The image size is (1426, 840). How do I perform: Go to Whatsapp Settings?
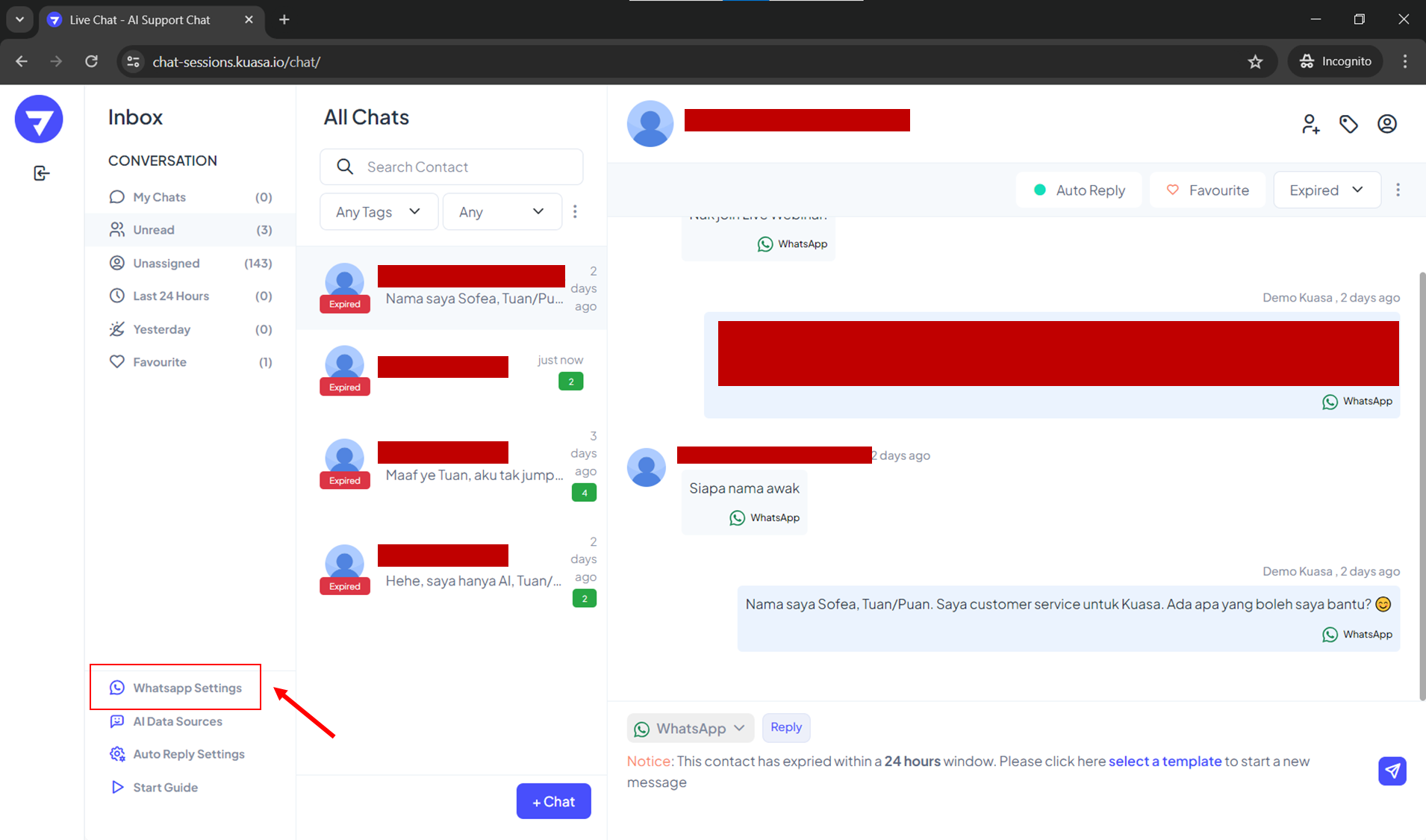[187, 688]
